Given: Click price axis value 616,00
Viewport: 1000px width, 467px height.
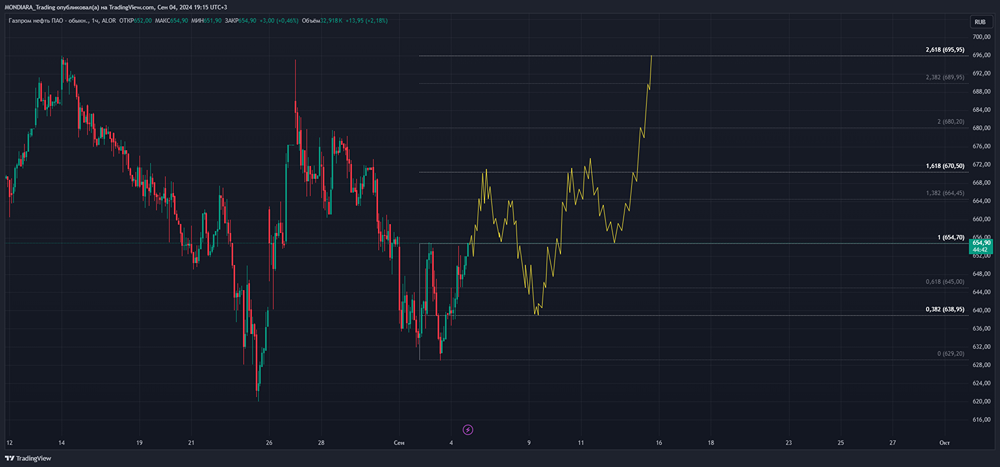Looking at the screenshot, I should tap(980, 420).
